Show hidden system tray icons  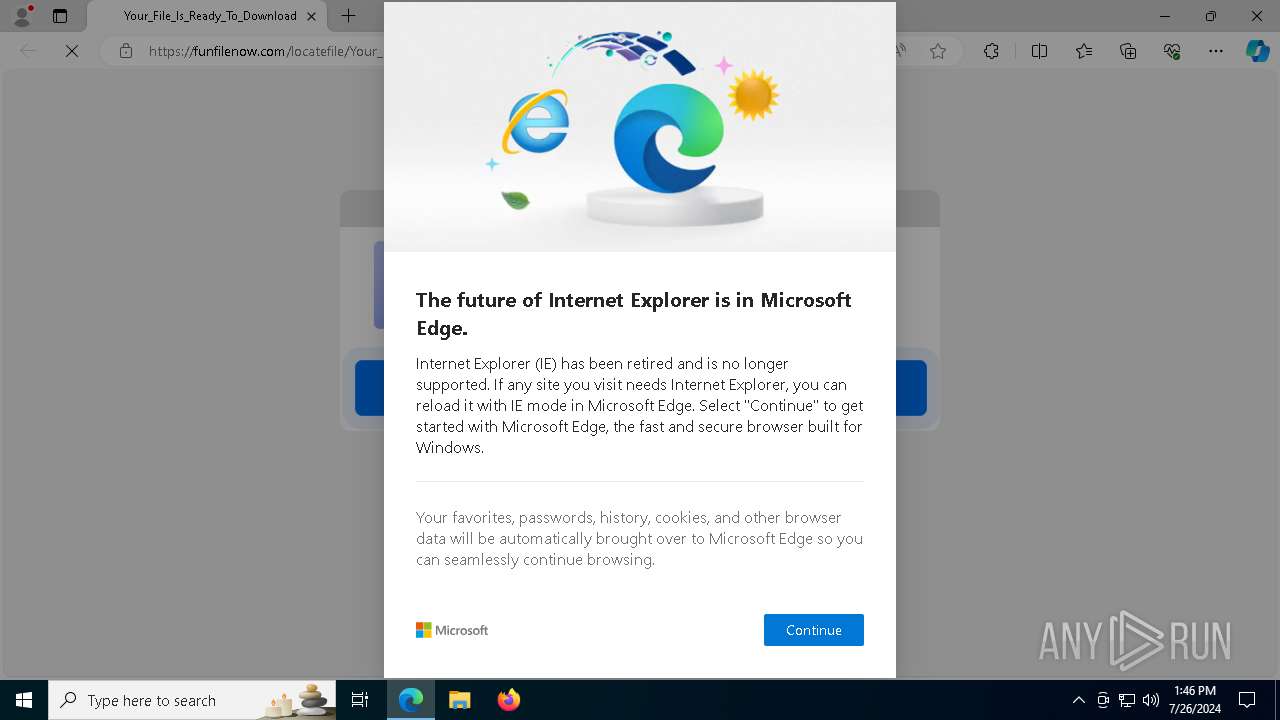coord(1078,700)
